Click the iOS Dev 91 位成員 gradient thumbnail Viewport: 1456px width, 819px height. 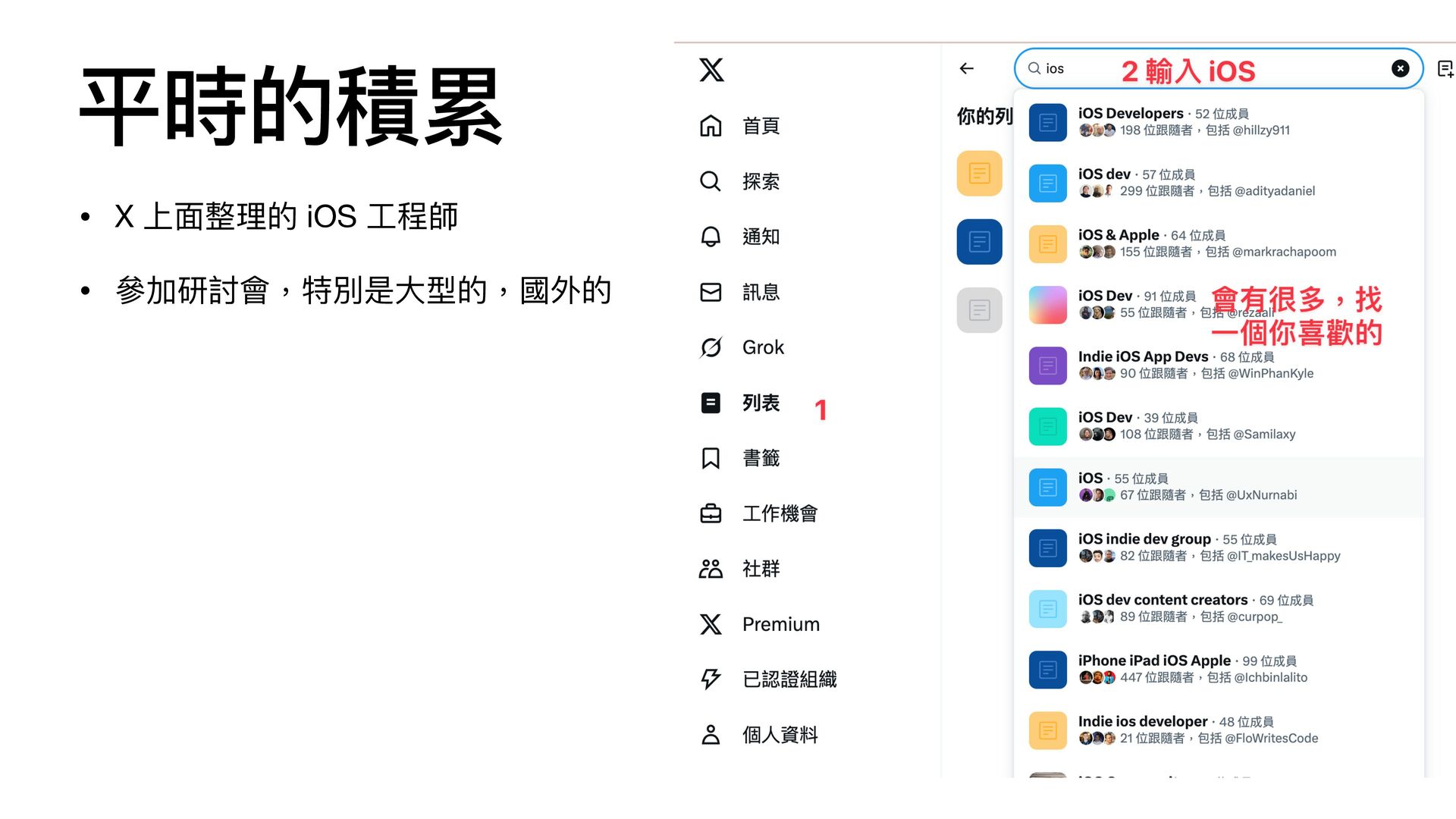pyautogui.click(x=1048, y=305)
